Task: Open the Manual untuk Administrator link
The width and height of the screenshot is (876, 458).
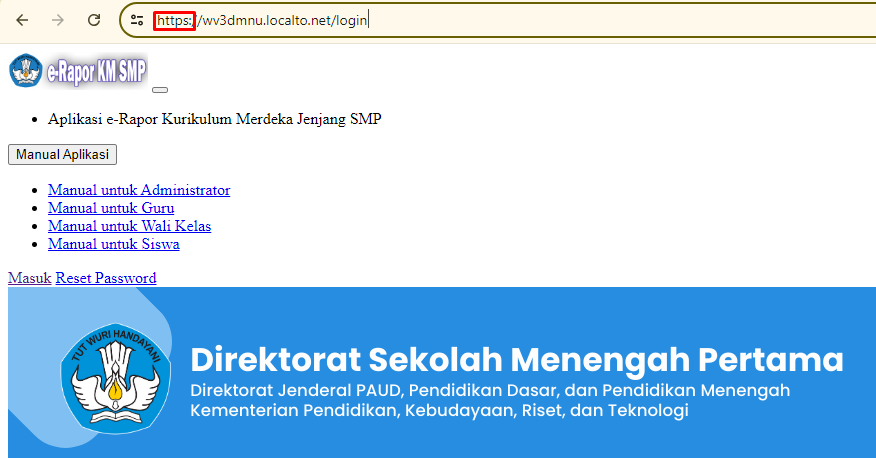Action: point(139,190)
